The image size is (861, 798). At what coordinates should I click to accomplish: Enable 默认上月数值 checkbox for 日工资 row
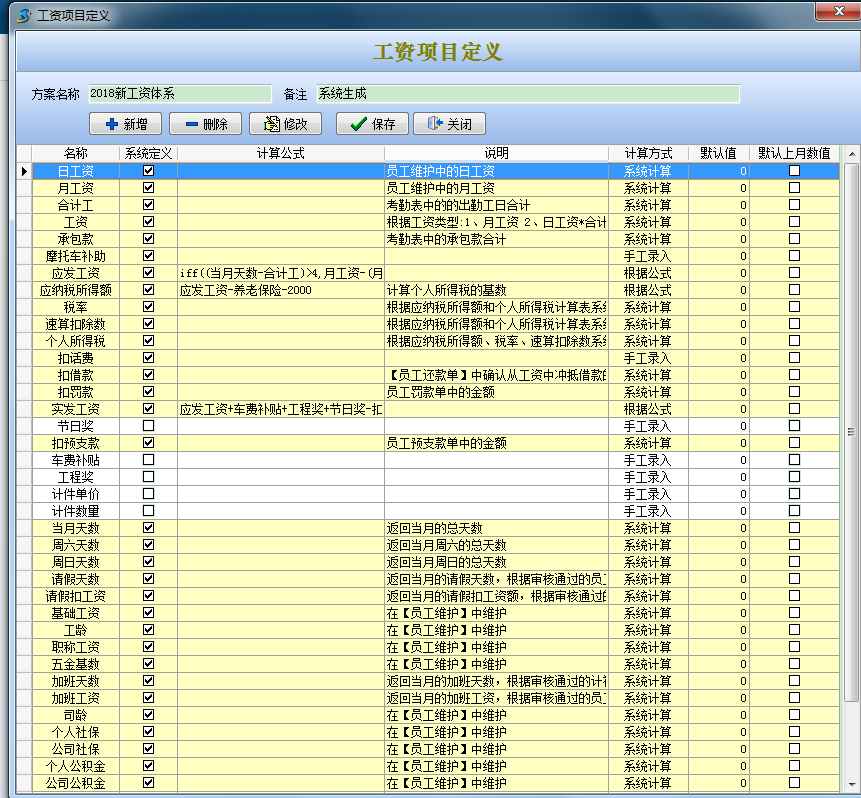point(794,171)
